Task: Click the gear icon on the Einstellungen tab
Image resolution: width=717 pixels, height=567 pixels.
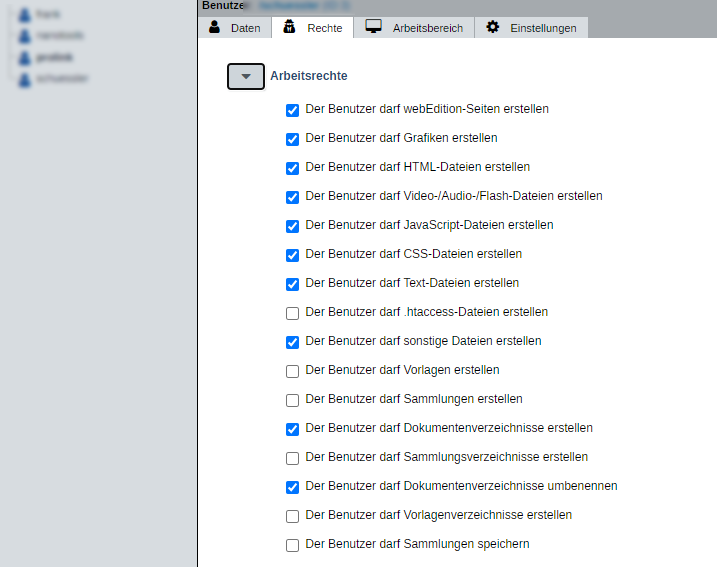Action: tap(492, 27)
